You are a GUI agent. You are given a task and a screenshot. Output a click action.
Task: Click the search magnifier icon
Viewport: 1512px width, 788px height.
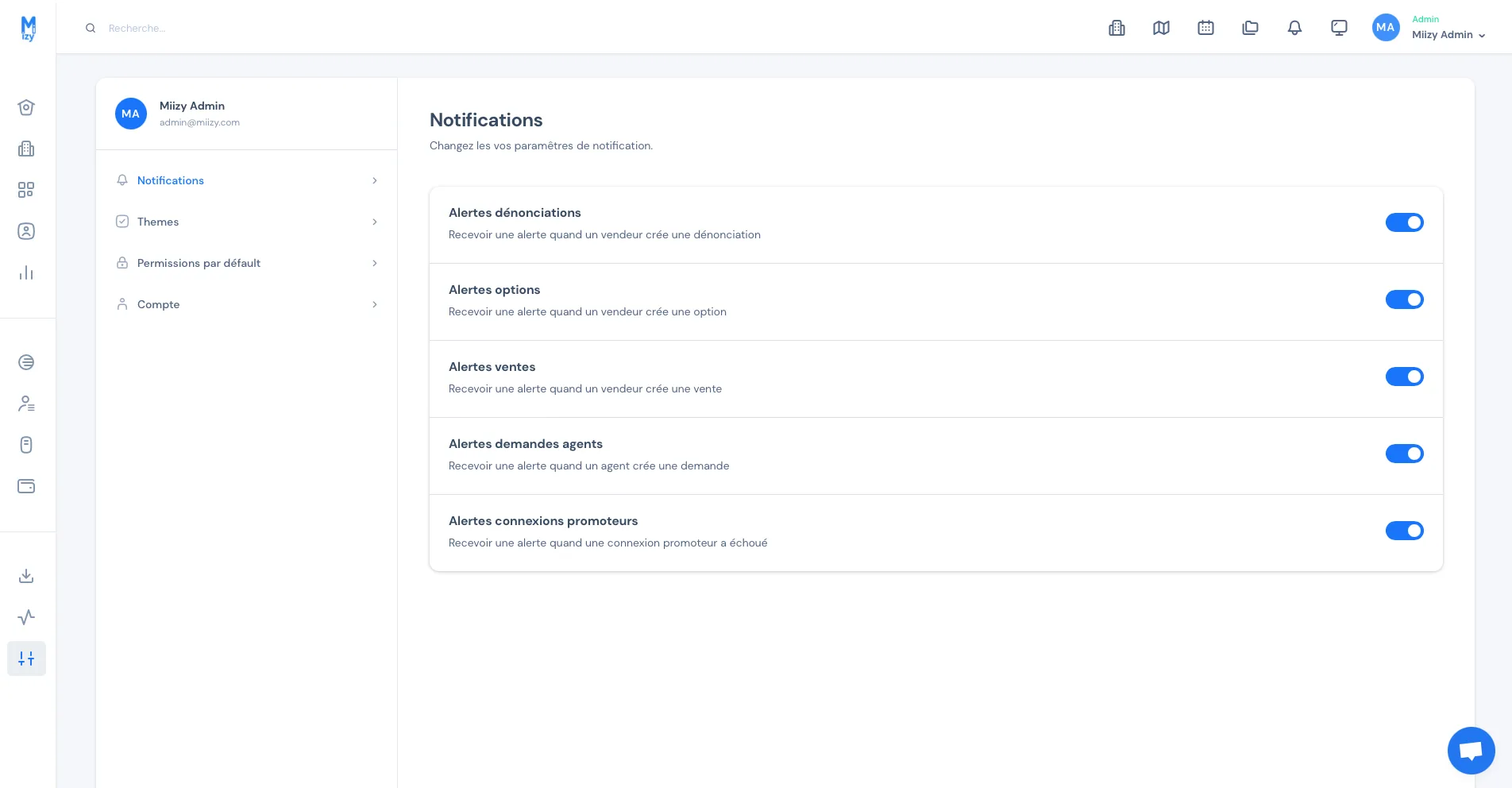91,28
